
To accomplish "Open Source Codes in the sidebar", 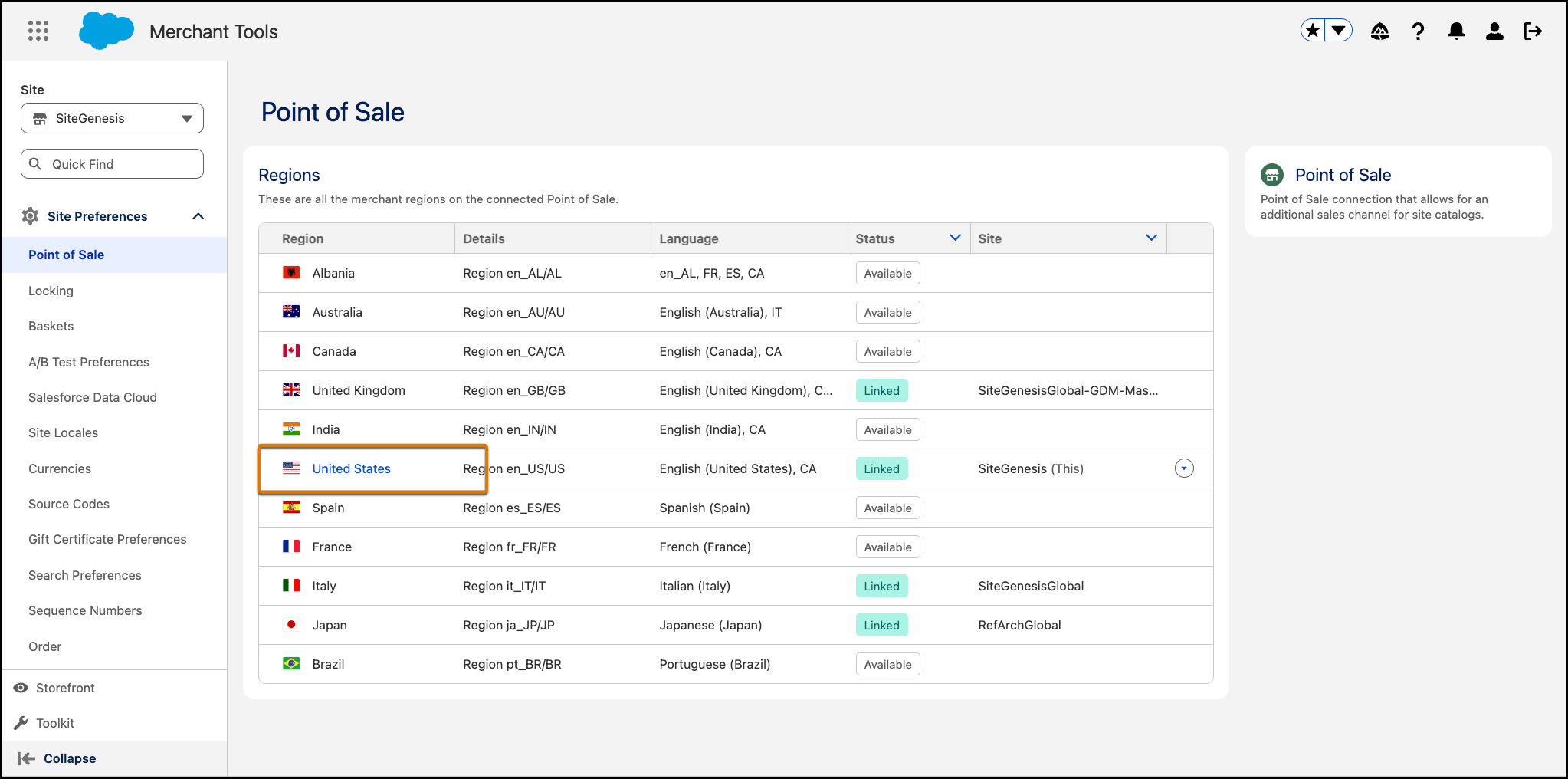I will (x=69, y=504).
